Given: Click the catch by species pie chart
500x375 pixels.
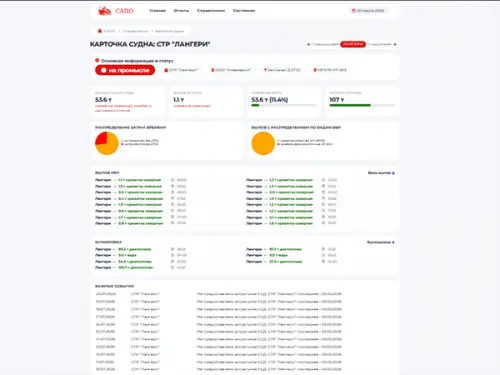Looking at the screenshot, I should point(263,143).
